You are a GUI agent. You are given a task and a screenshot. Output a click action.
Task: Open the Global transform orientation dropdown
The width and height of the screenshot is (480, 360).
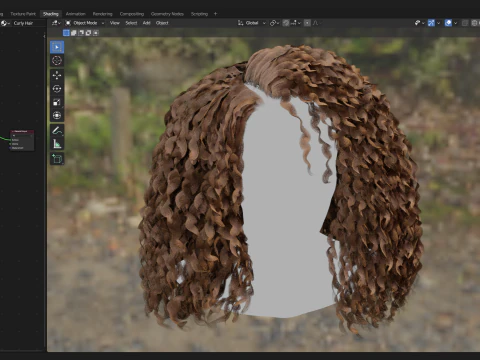tap(252, 23)
